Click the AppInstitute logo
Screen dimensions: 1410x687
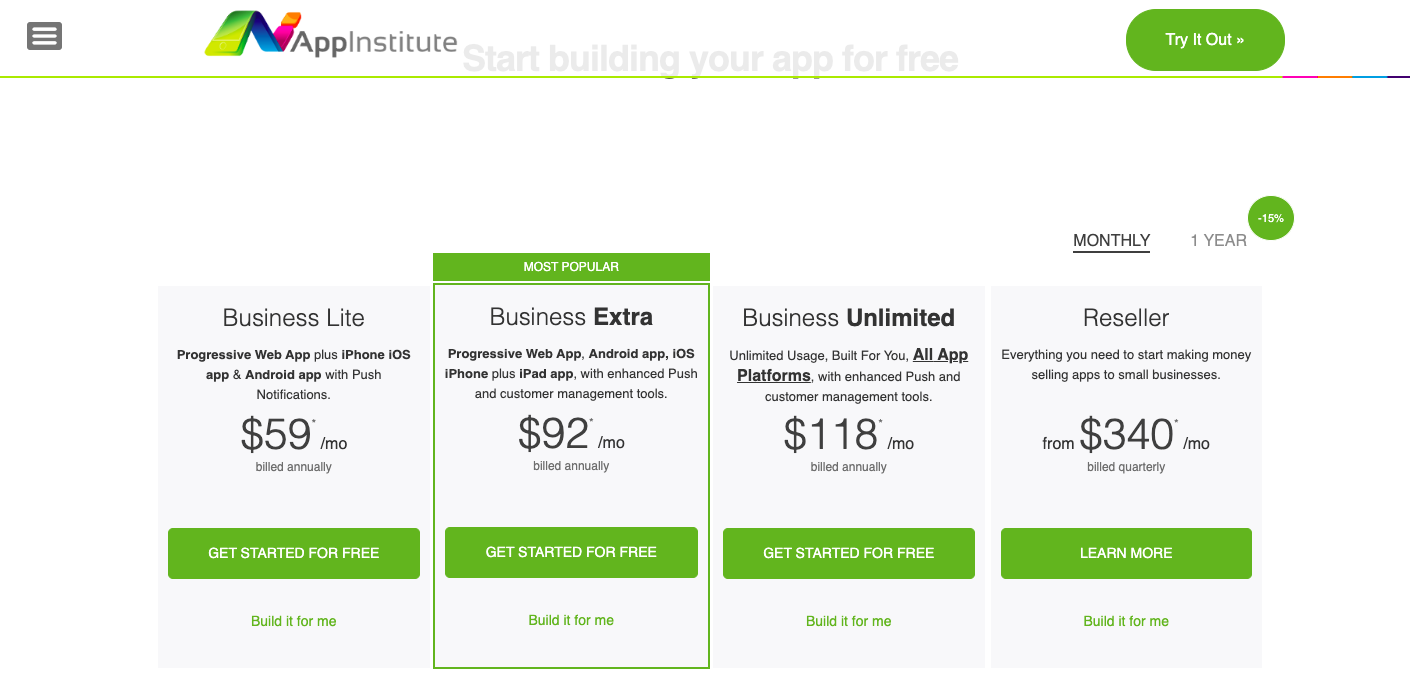click(331, 34)
